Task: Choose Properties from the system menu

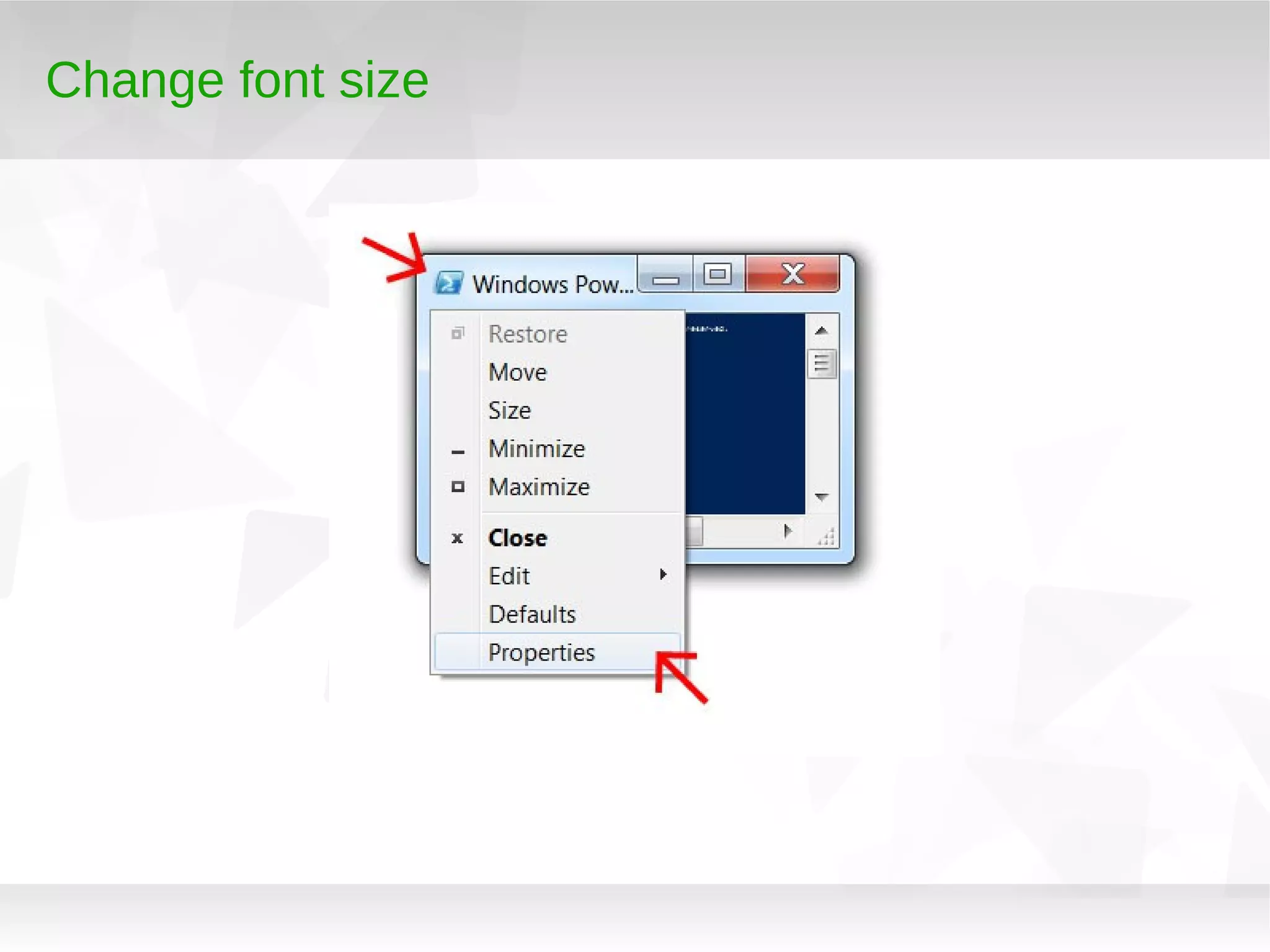Action: point(557,652)
